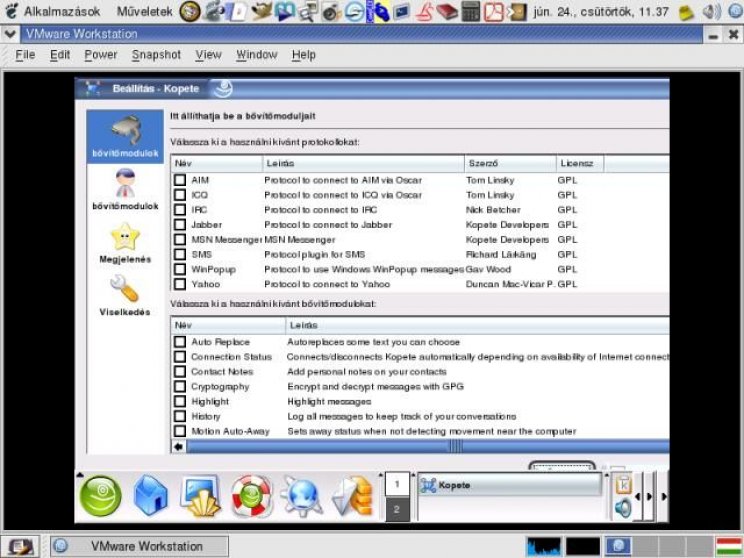Select the plug icon bővítőmodulok sidebar entry

[125, 136]
